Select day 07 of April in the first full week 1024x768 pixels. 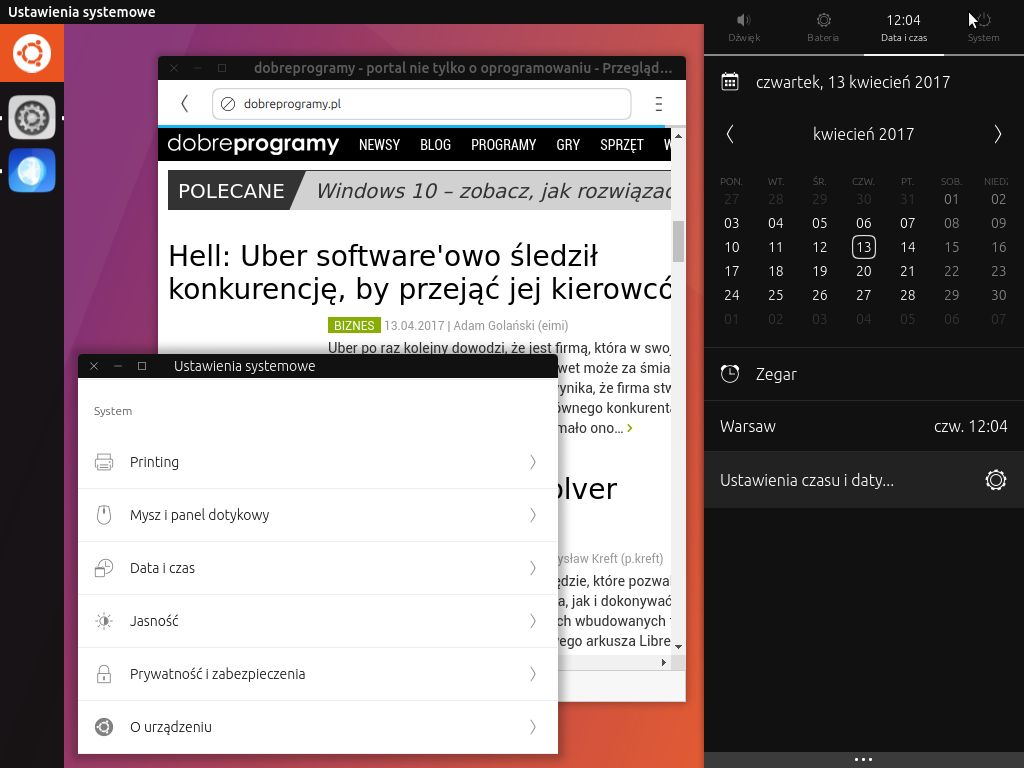[907, 223]
